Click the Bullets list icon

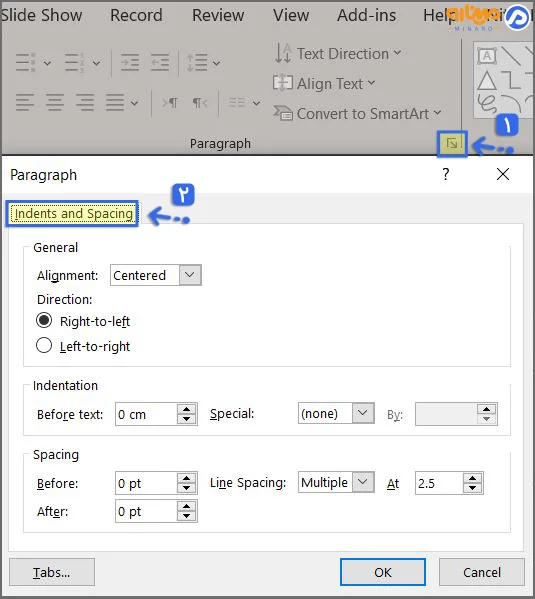[26, 62]
